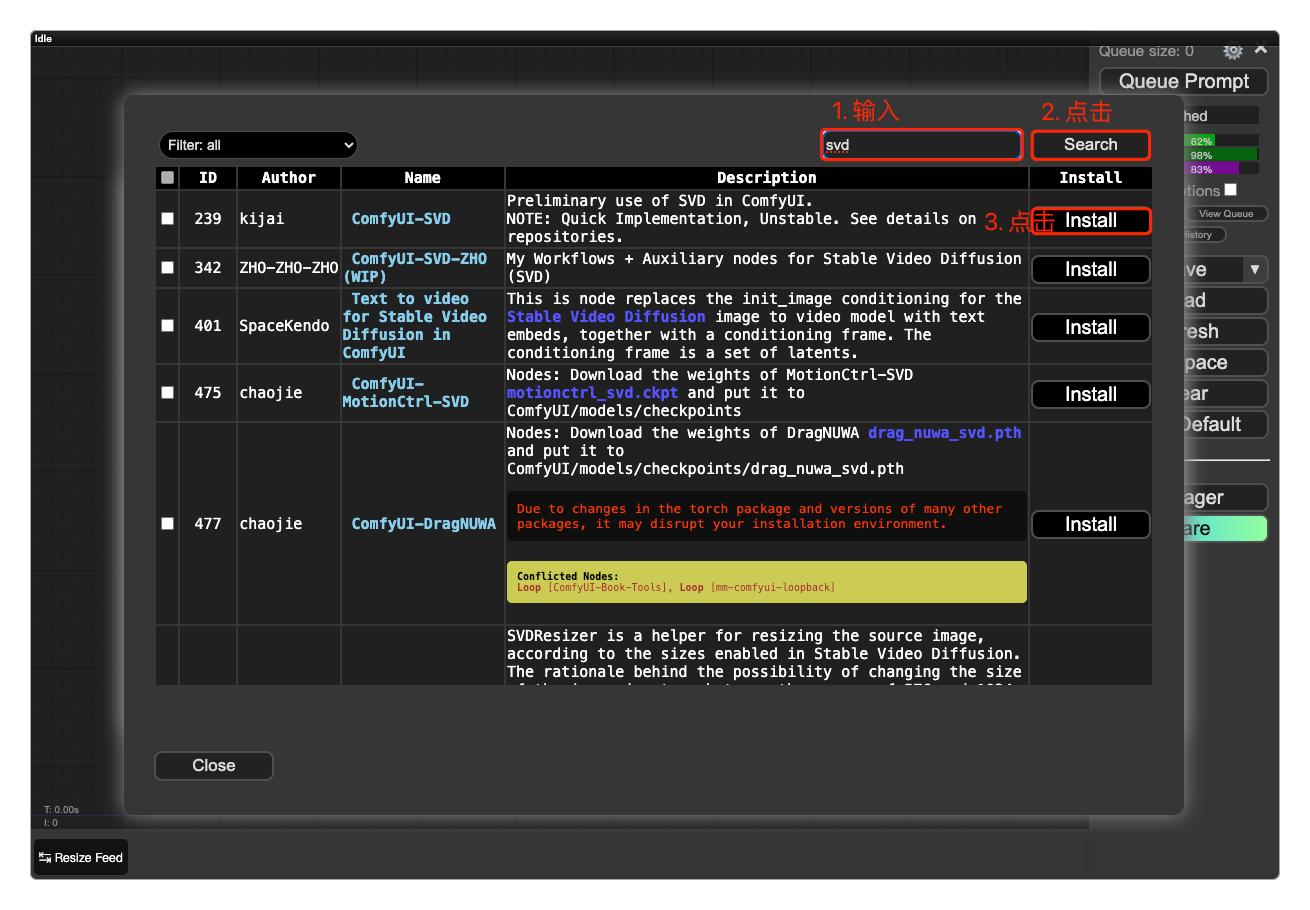Check the box for row 342 ZHO-ZHO-ZHO
The height and width of the screenshot is (910, 1310).
pyautogui.click(x=168, y=267)
